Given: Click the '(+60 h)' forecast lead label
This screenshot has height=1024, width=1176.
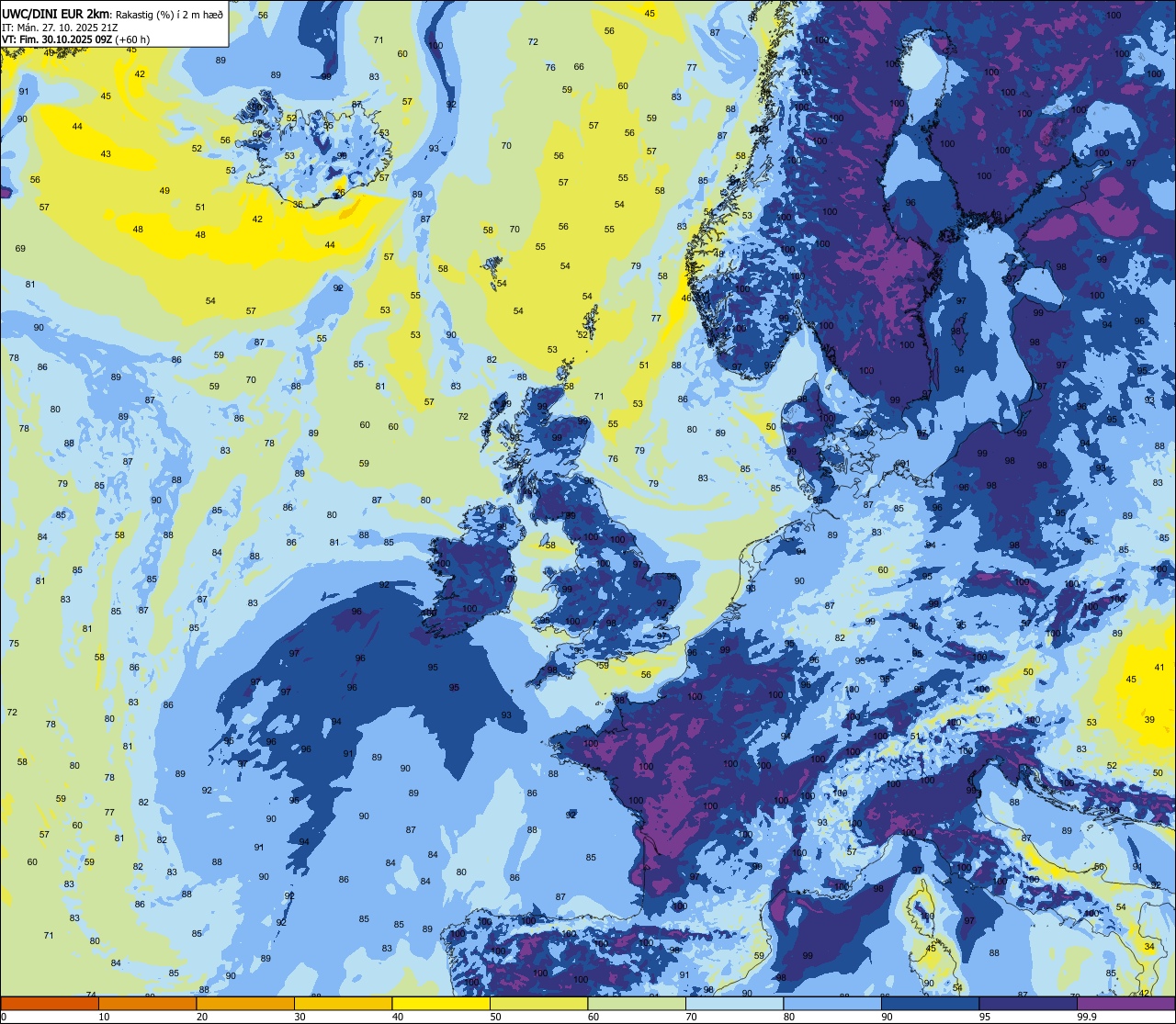Looking at the screenshot, I should [131, 39].
